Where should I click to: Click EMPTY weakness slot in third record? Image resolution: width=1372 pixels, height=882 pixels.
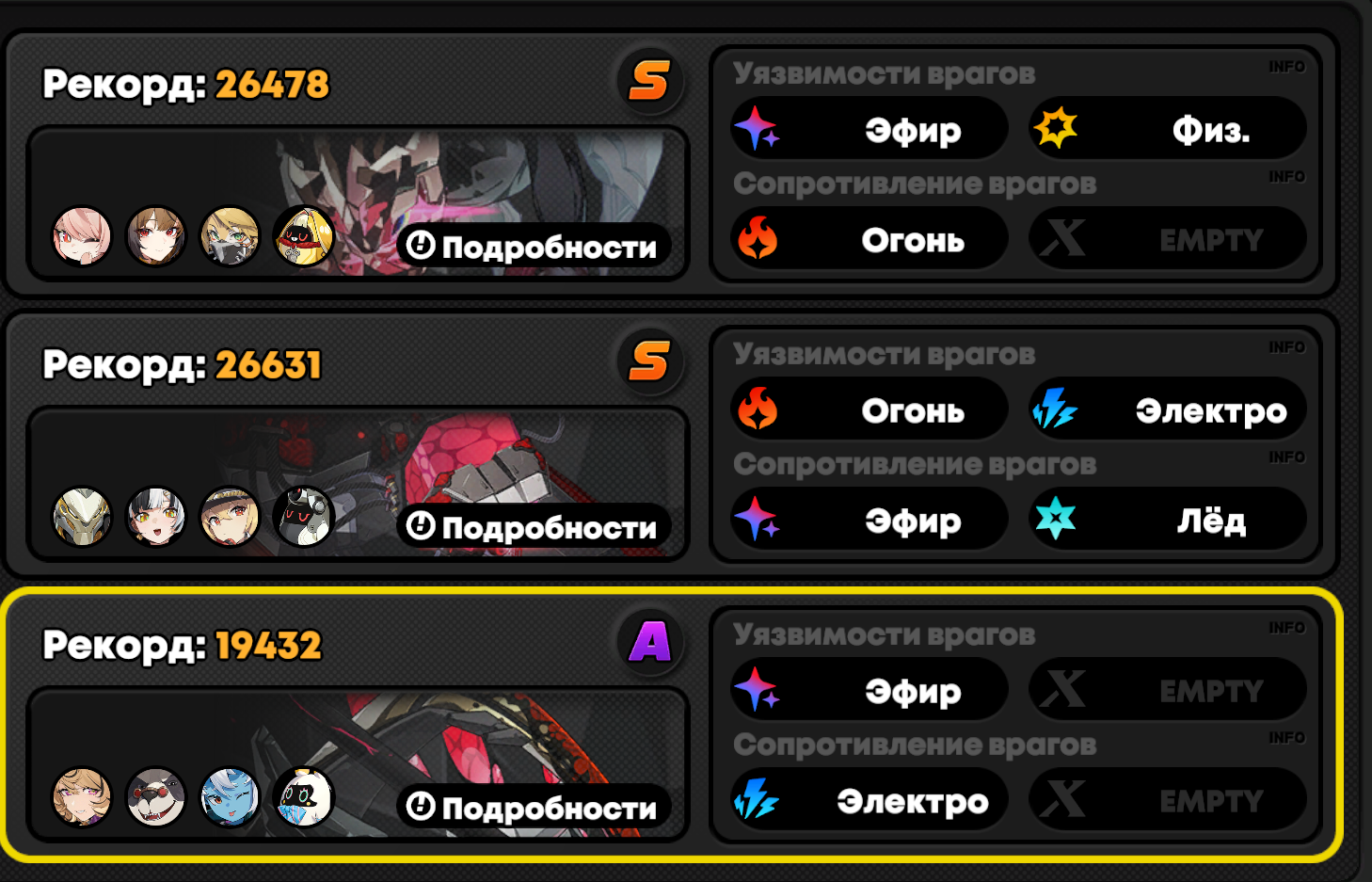(x=1167, y=690)
